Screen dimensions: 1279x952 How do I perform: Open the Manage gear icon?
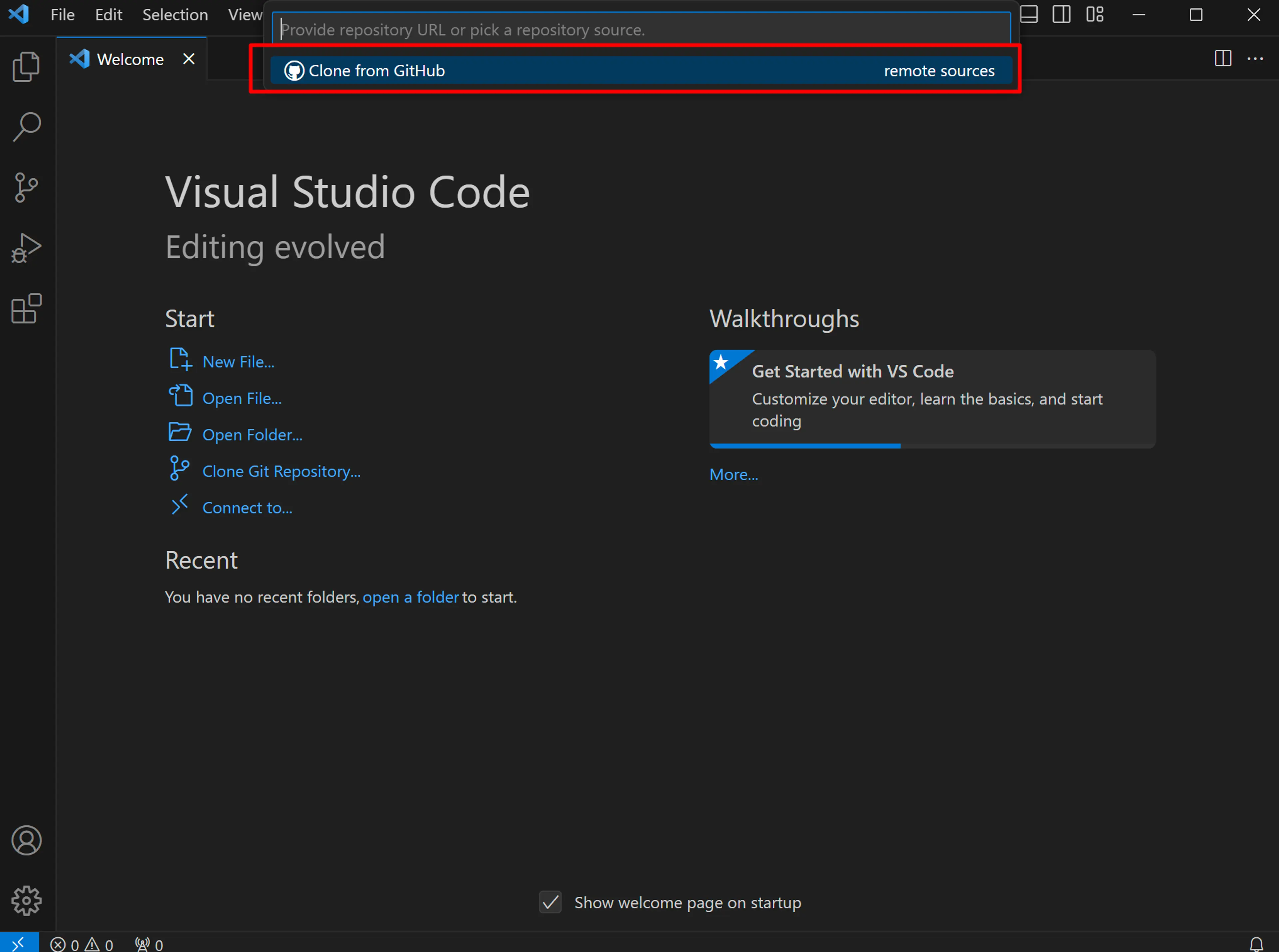click(27, 901)
